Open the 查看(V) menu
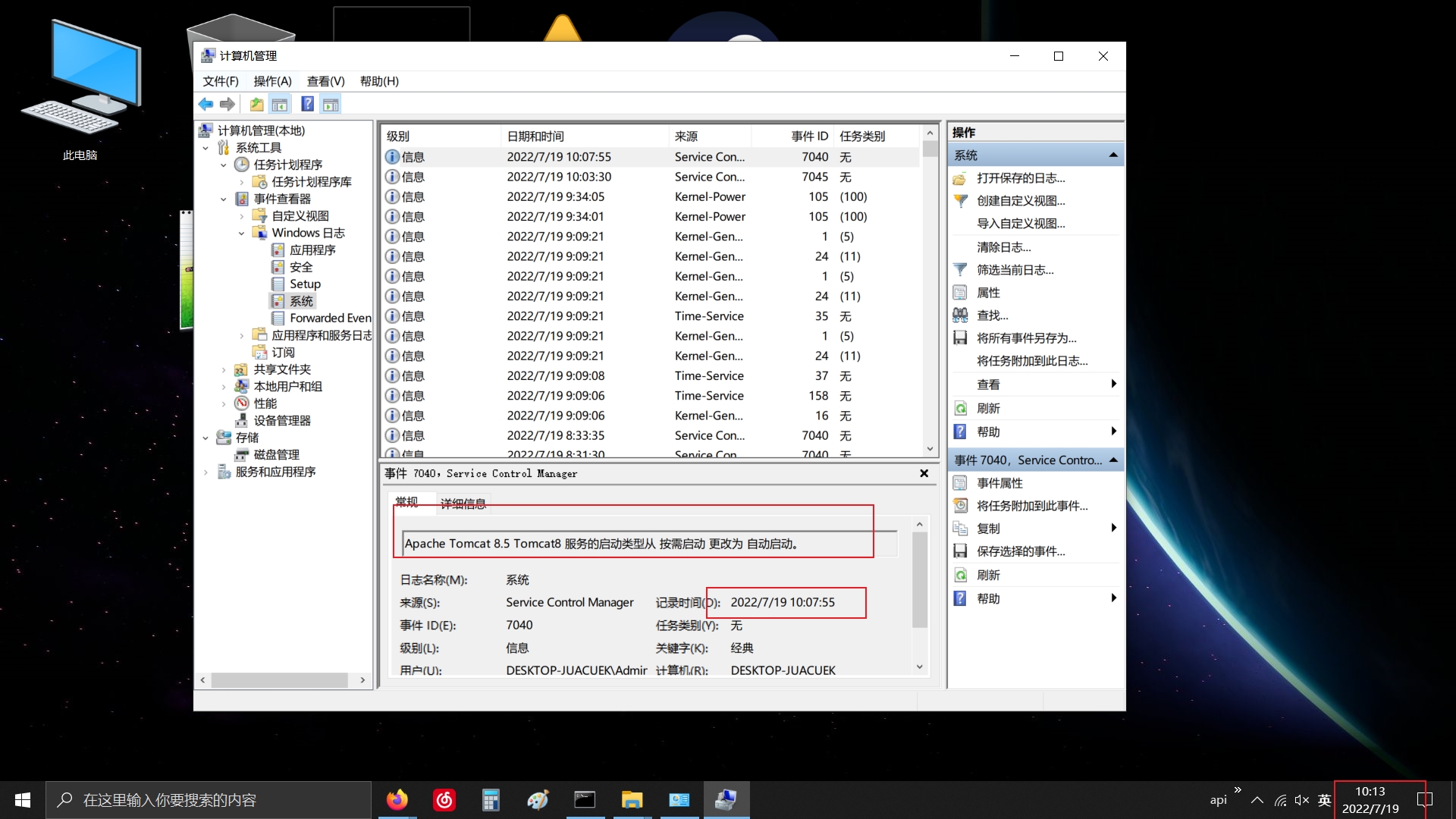This screenshot has height=819, width=1456. 326,81
